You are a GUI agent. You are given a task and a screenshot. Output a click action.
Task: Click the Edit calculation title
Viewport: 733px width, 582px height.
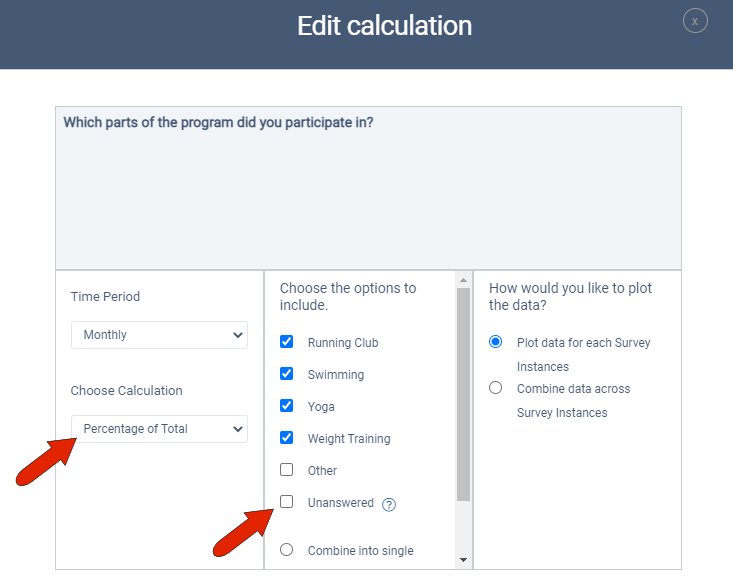pos(384,26)
